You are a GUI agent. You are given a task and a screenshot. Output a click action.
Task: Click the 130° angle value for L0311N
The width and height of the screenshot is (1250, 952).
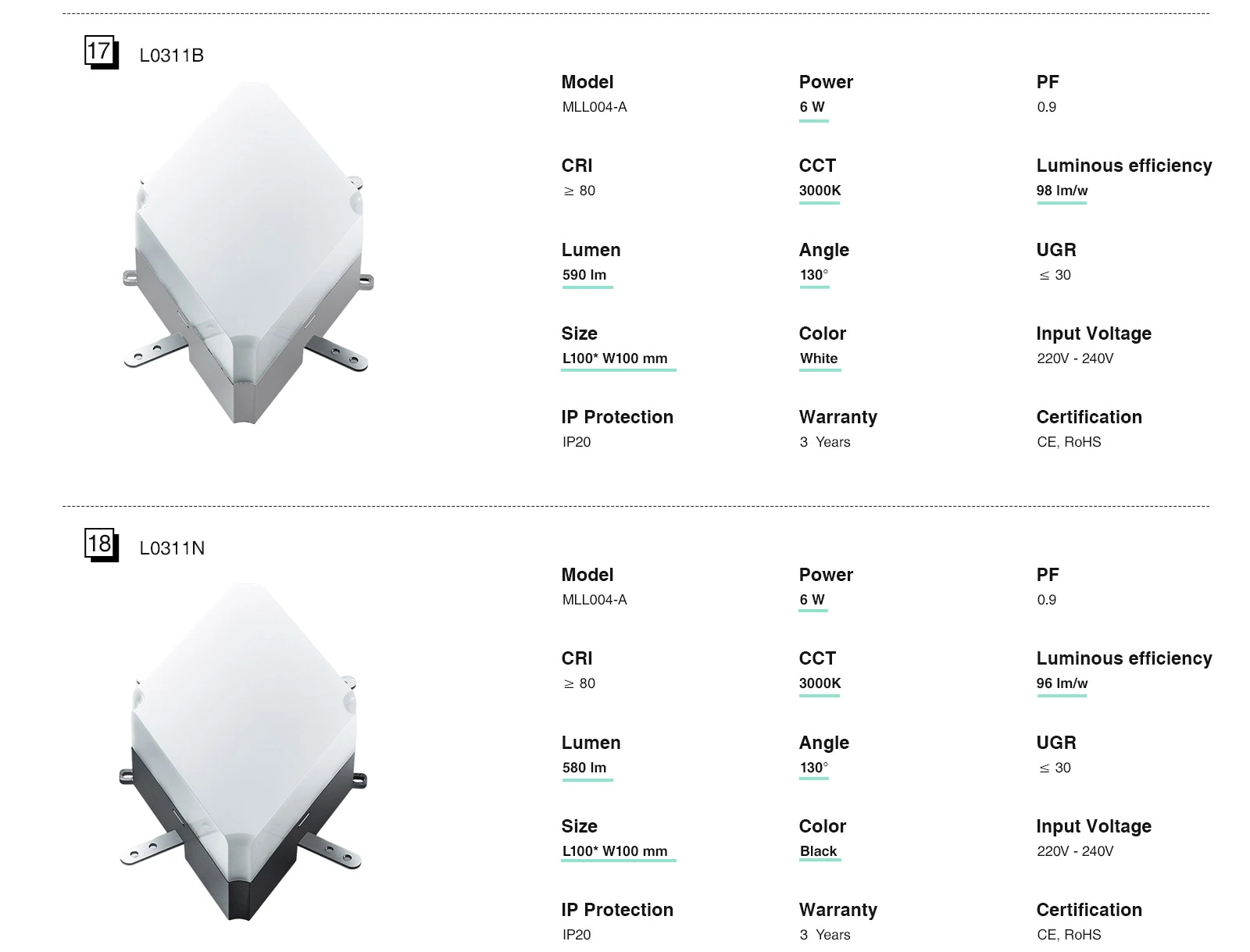pos(813,768)
